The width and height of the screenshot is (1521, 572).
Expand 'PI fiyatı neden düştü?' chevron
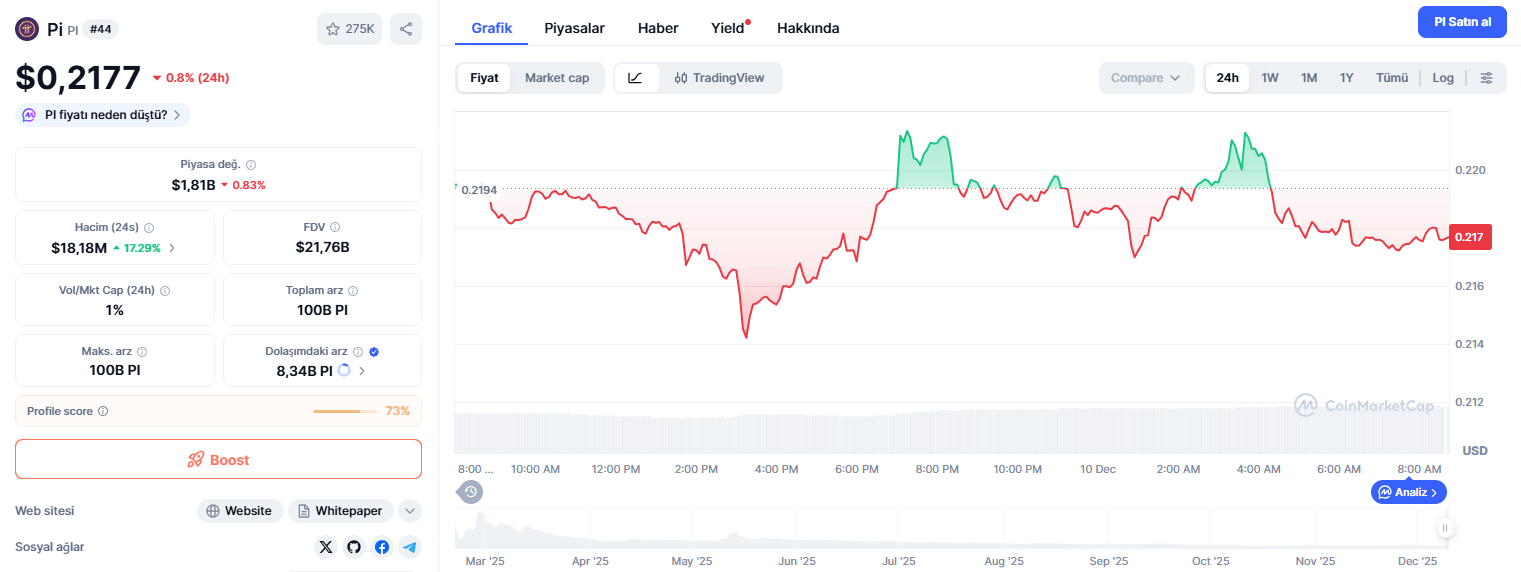177,115
